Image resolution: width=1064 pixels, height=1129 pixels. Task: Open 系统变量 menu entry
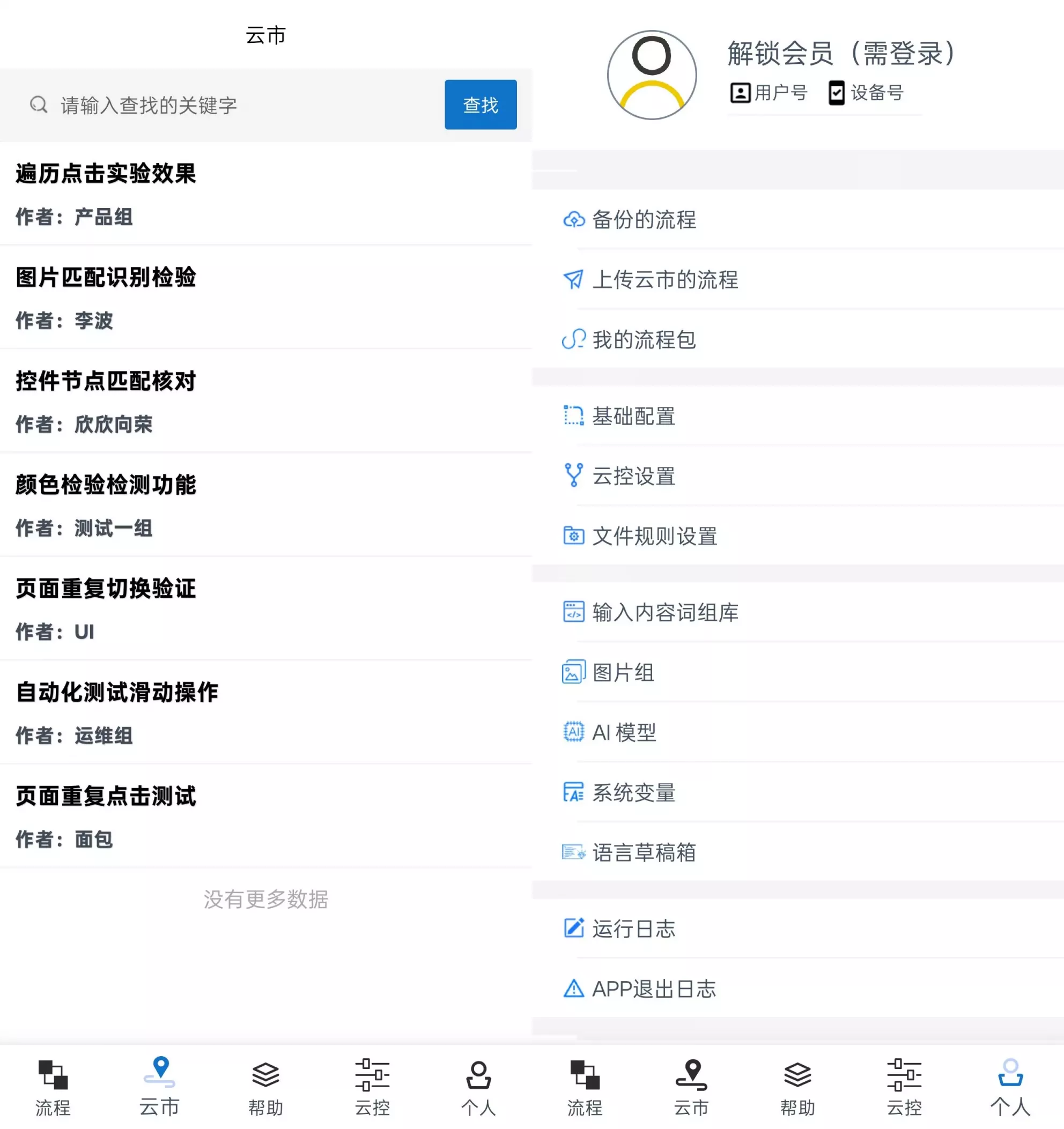coord(633,792)
